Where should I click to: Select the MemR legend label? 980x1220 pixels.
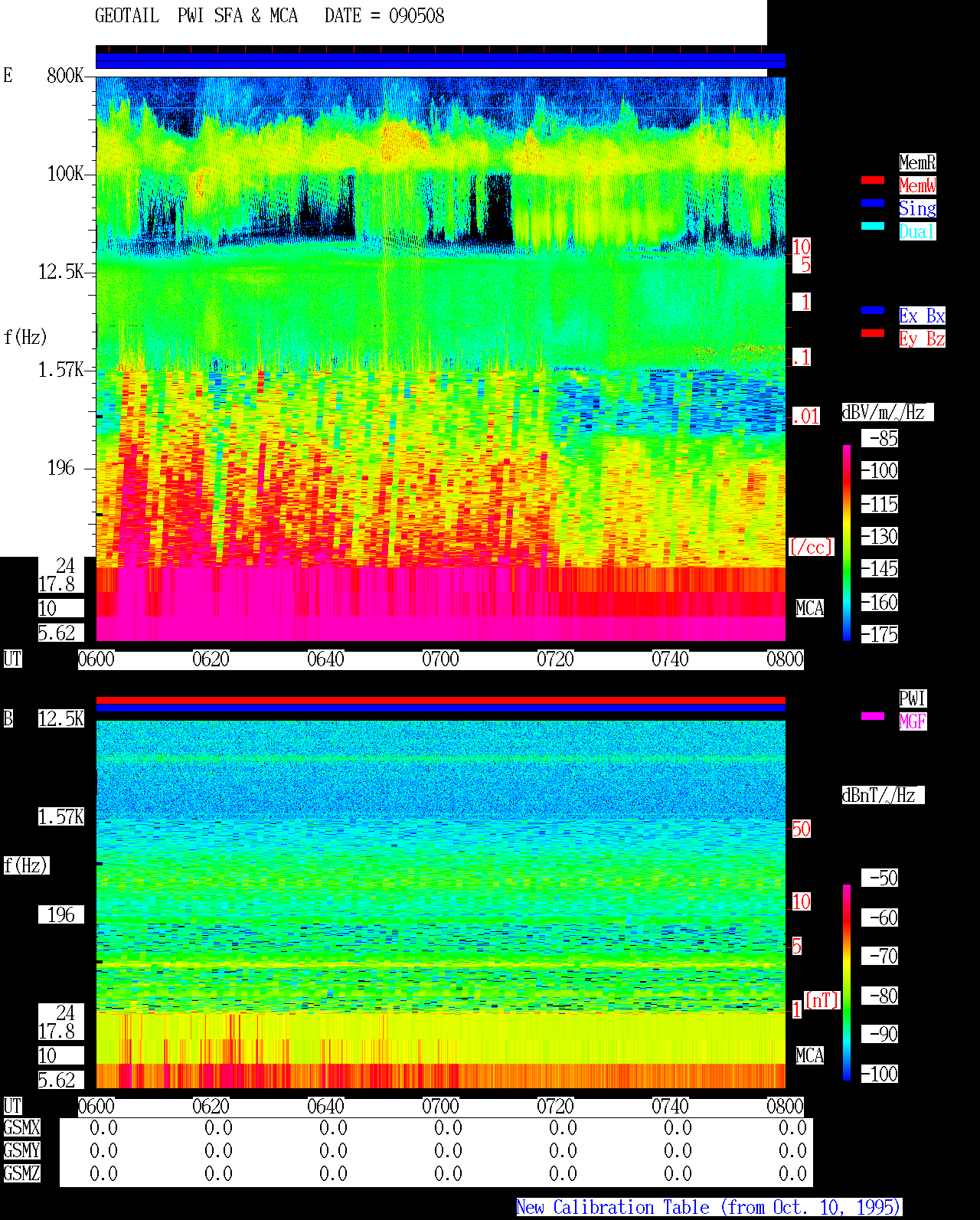917,162
